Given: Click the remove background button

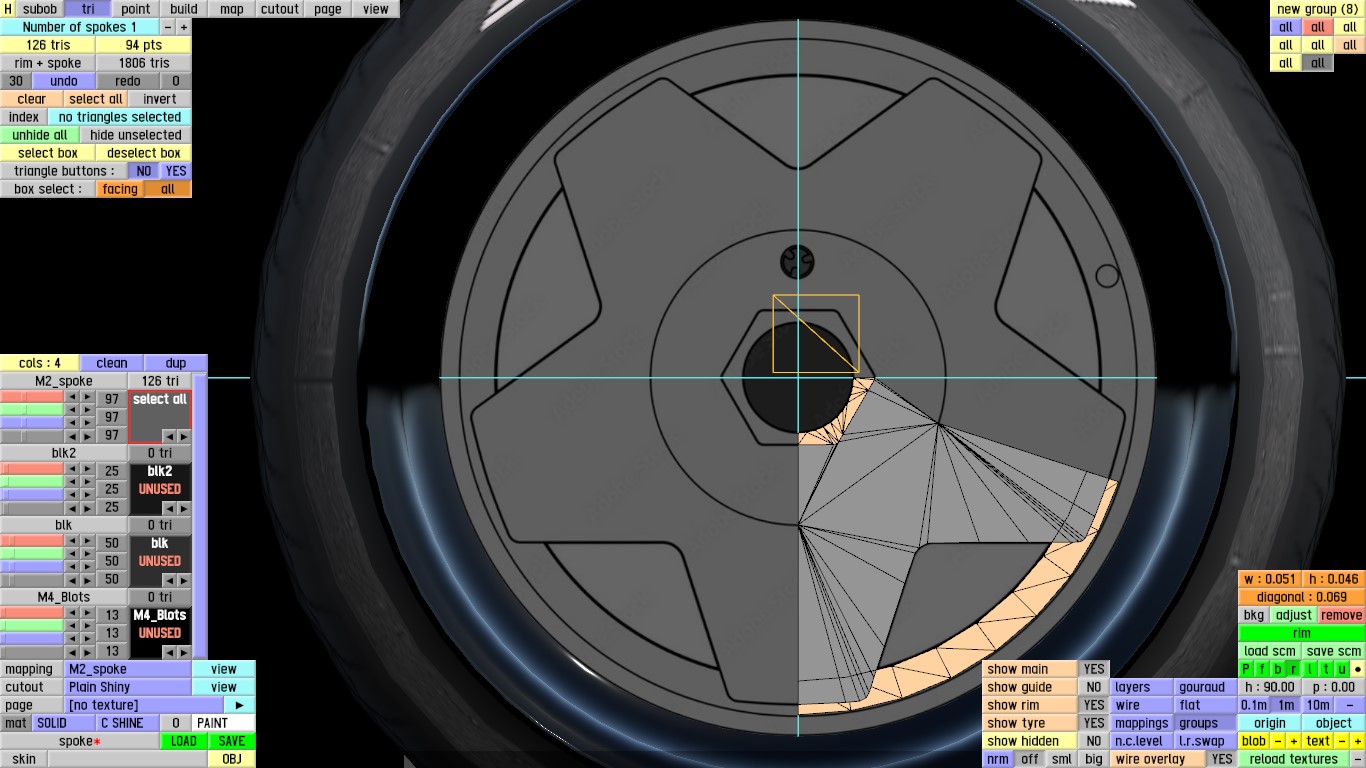Looking at the screenshot, I should 1342,615.
